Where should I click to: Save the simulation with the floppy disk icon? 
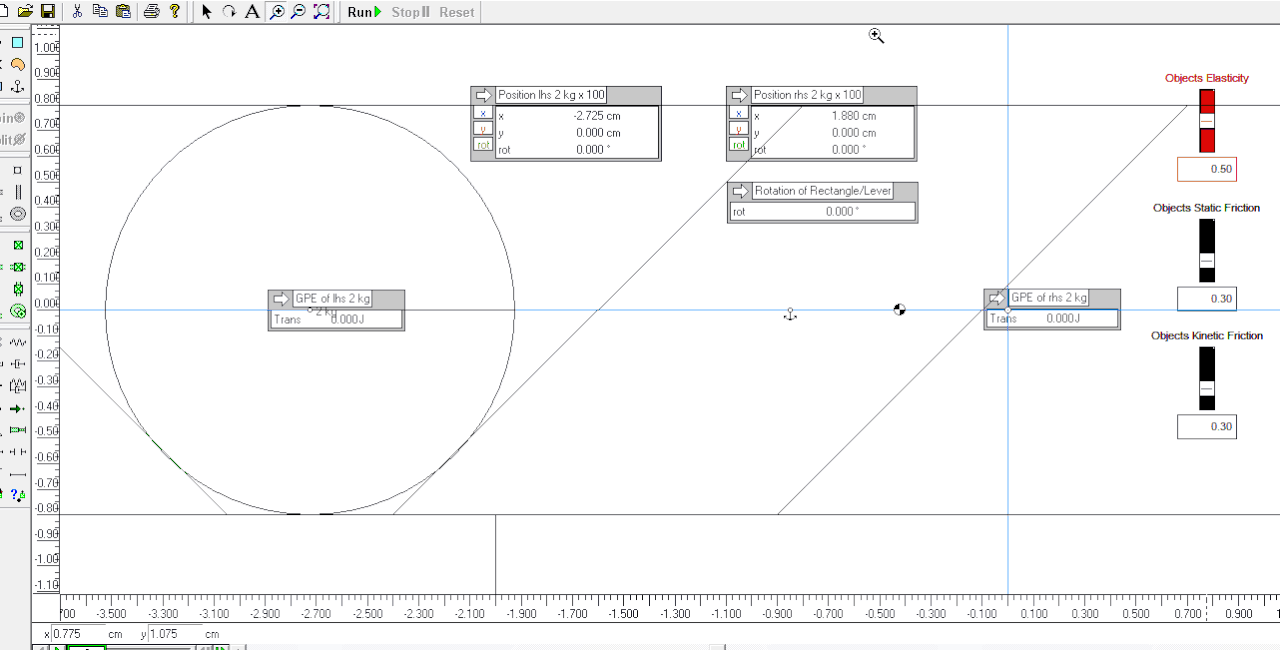(x=47, y=12)
